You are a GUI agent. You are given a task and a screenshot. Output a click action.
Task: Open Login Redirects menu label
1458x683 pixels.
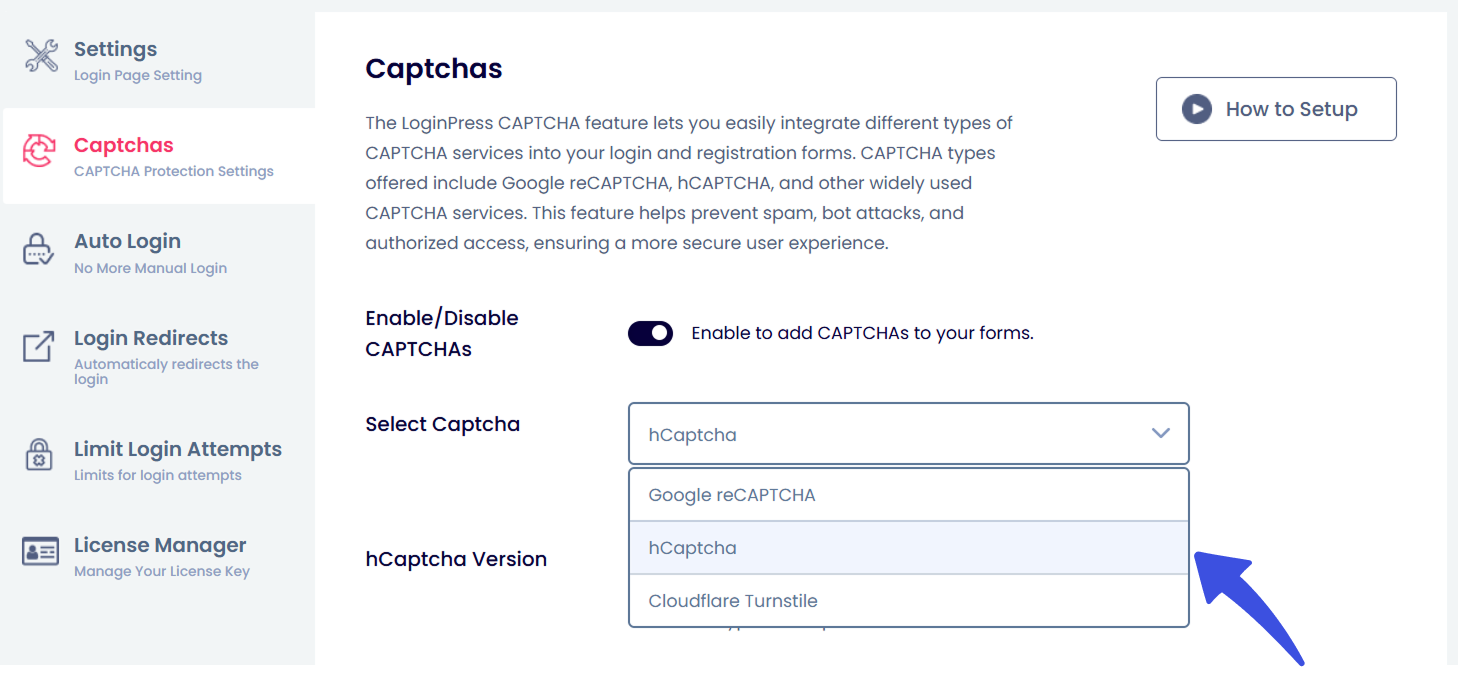[151, 338]
